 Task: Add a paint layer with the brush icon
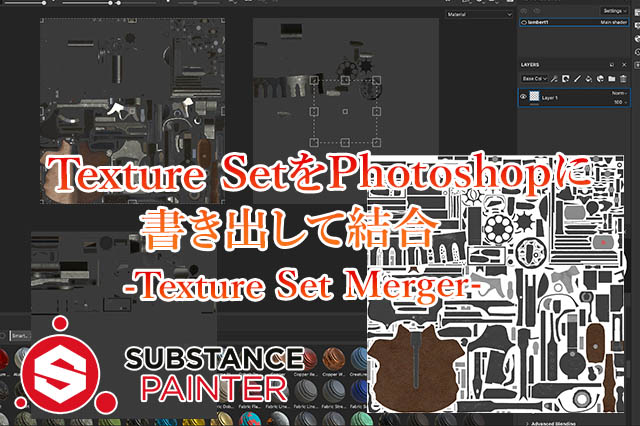(577, 77)
